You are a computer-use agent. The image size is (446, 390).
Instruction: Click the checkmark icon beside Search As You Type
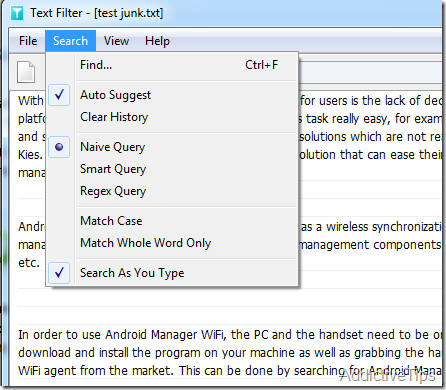[x=59, y=273]
